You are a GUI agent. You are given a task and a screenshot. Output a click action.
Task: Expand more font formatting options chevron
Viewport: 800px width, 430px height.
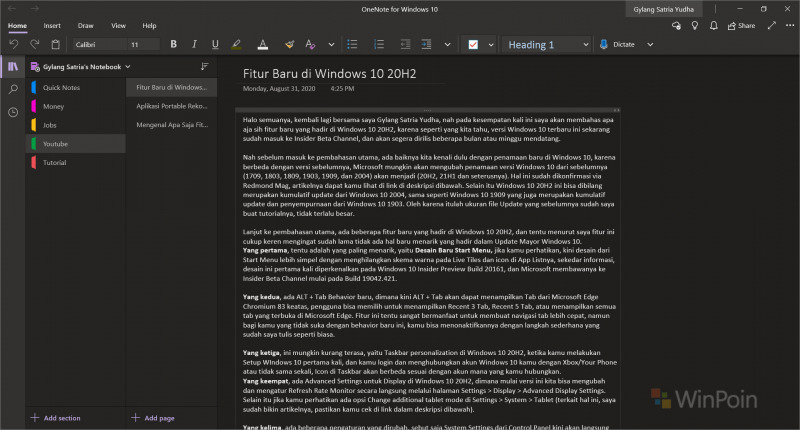pyautogui.click(x=331, y=44)
